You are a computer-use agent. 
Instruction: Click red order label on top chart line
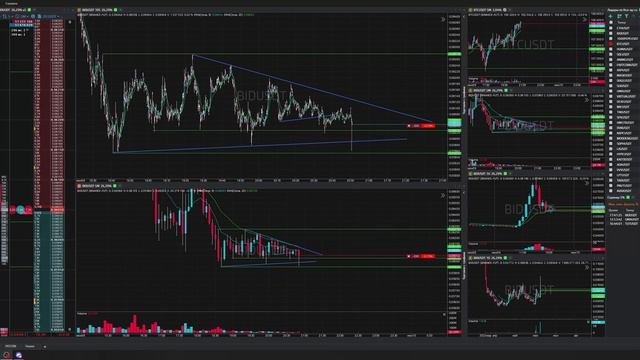pyautogui.click(x=428, y=126)
